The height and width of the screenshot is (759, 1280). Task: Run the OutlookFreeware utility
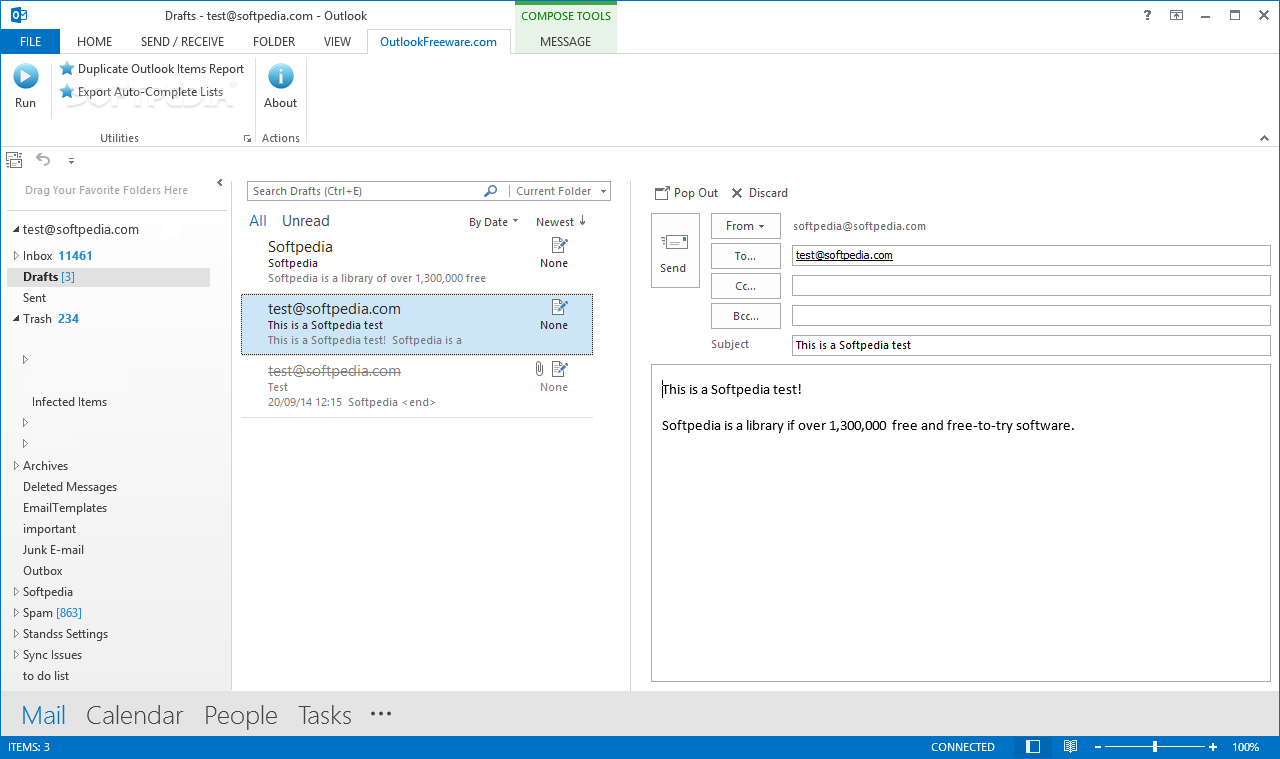25,86
